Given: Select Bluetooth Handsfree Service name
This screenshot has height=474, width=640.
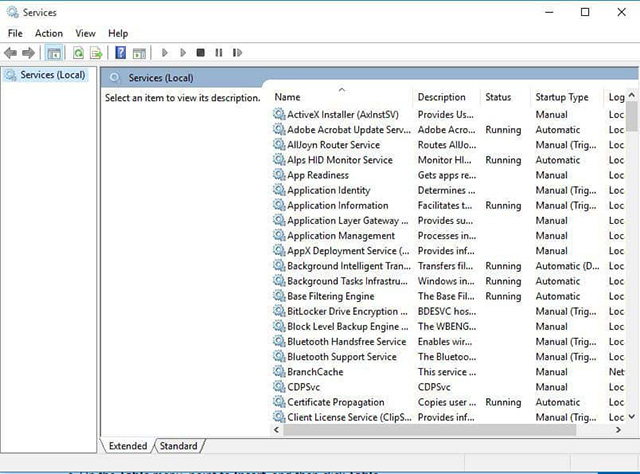Looking at the screenshot, I should click(347, 341).
